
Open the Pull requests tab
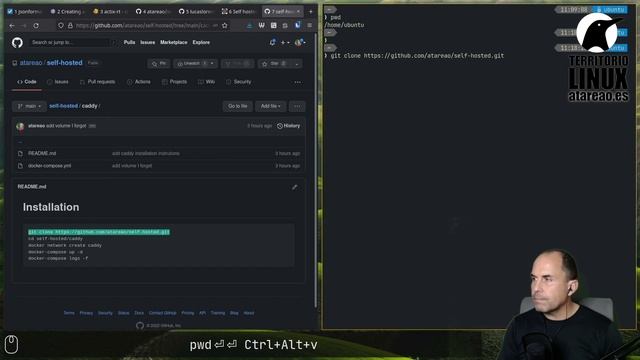pos(98,82)
